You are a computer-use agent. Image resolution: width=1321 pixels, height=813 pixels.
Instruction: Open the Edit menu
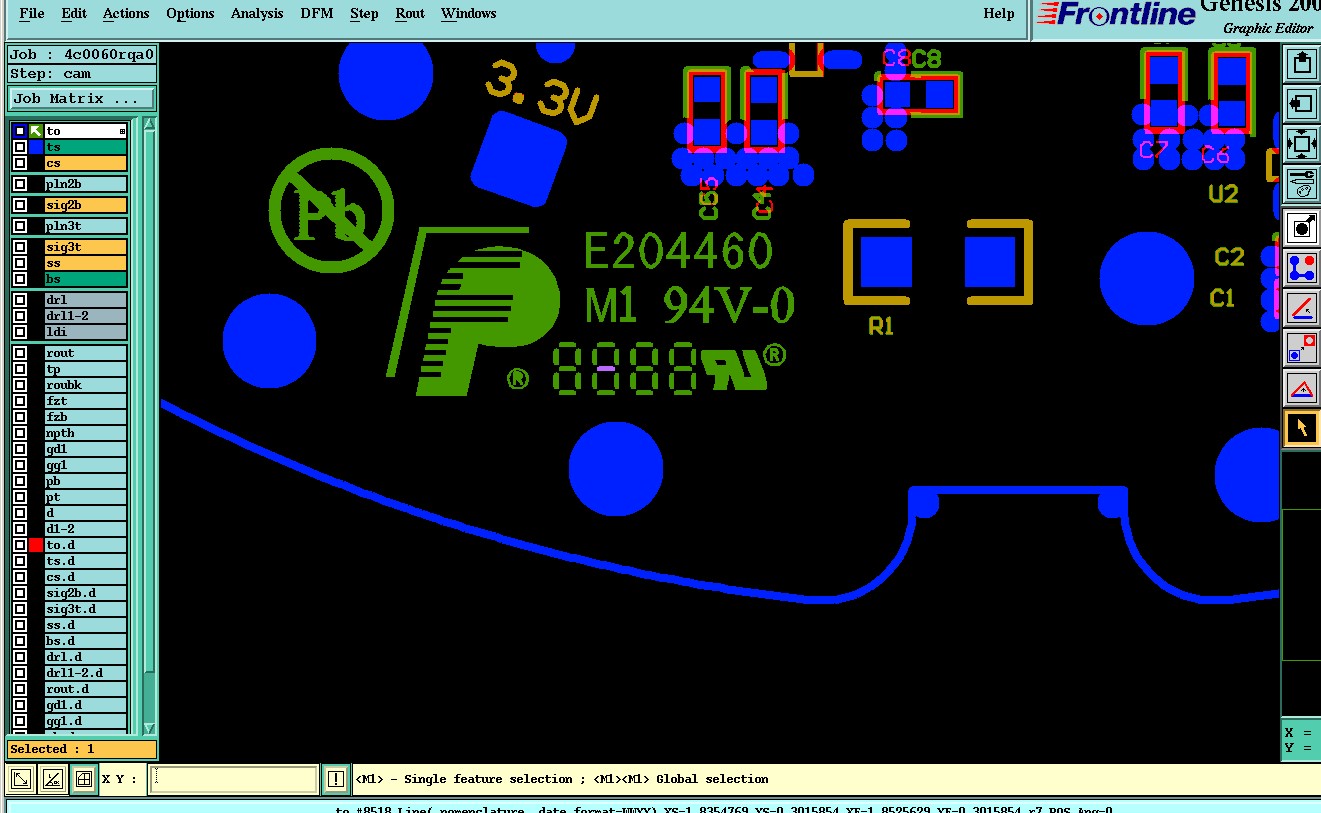point(74,14)
